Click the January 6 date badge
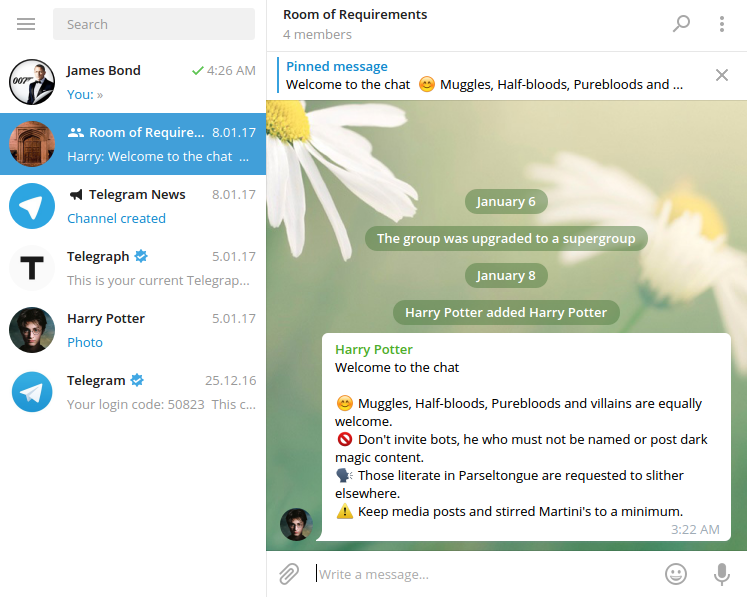The width and height of the screenshot is (747, 597). tap(506, 202)
